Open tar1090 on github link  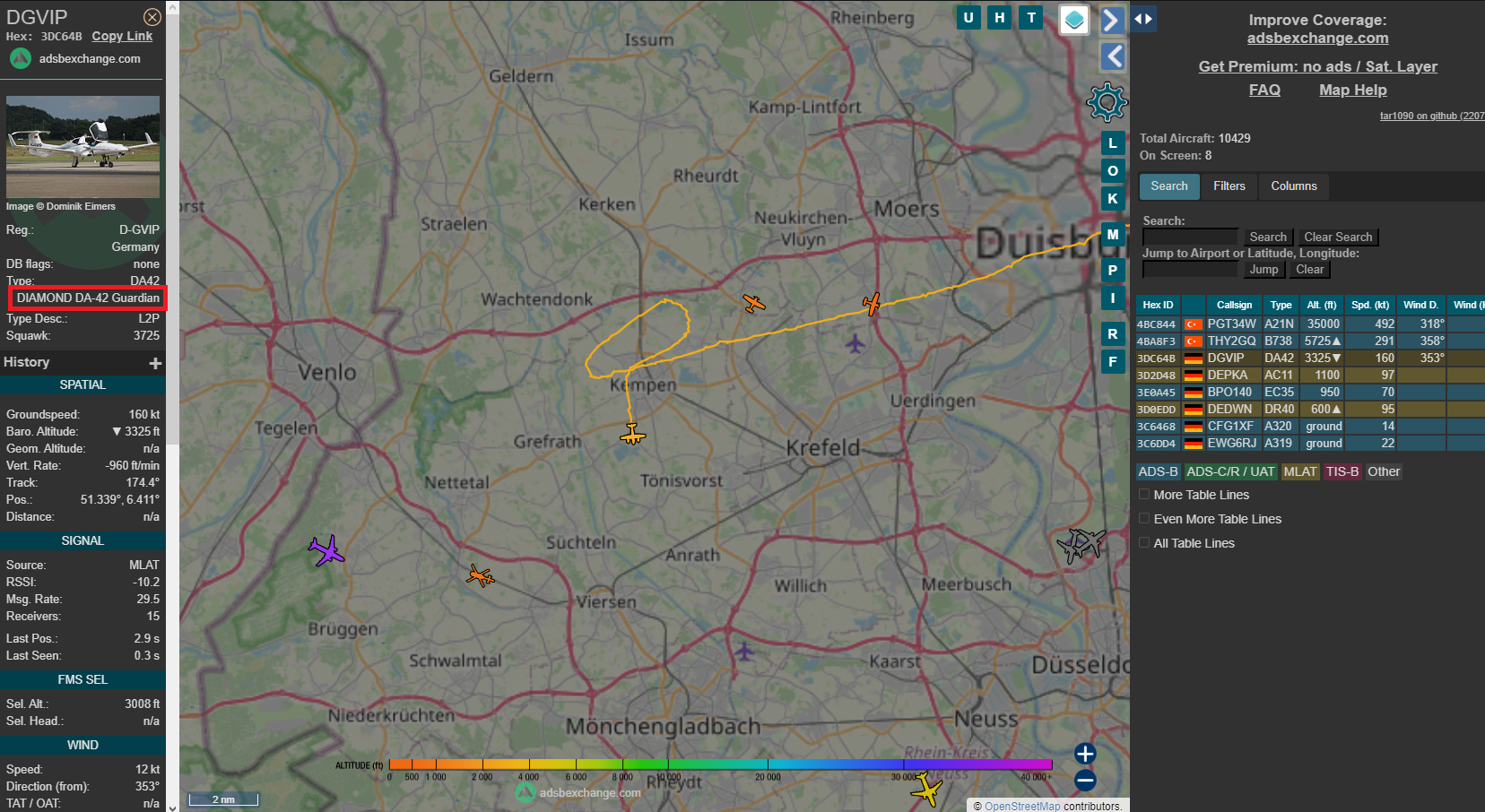pyautogui.click(x=1431, y=116)
